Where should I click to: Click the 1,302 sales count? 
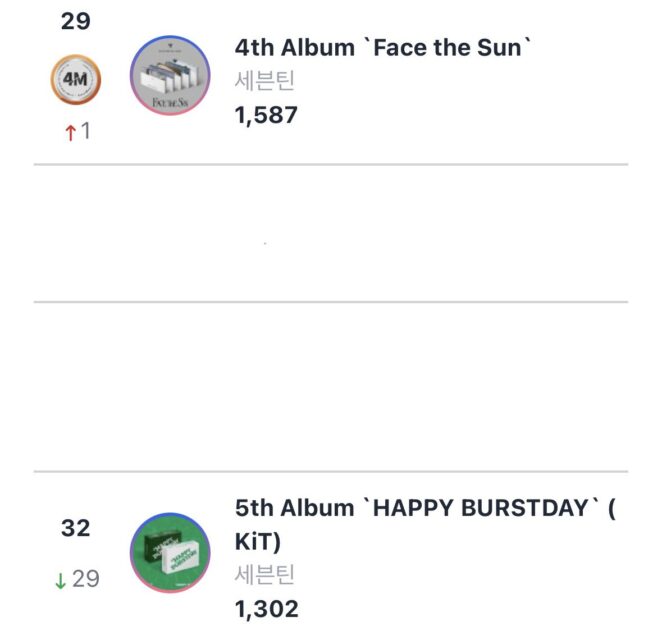[x=266, y=608]
